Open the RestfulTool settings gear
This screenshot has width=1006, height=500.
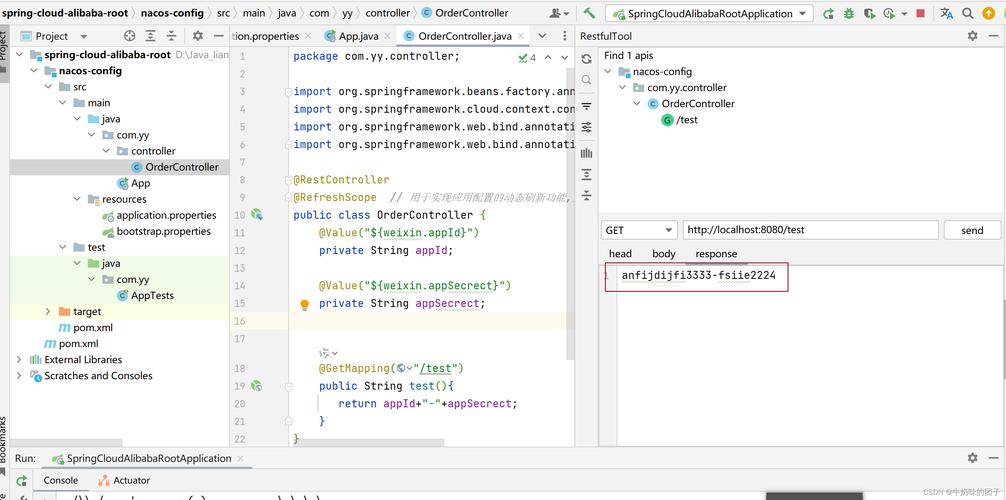tap(973, 36)
